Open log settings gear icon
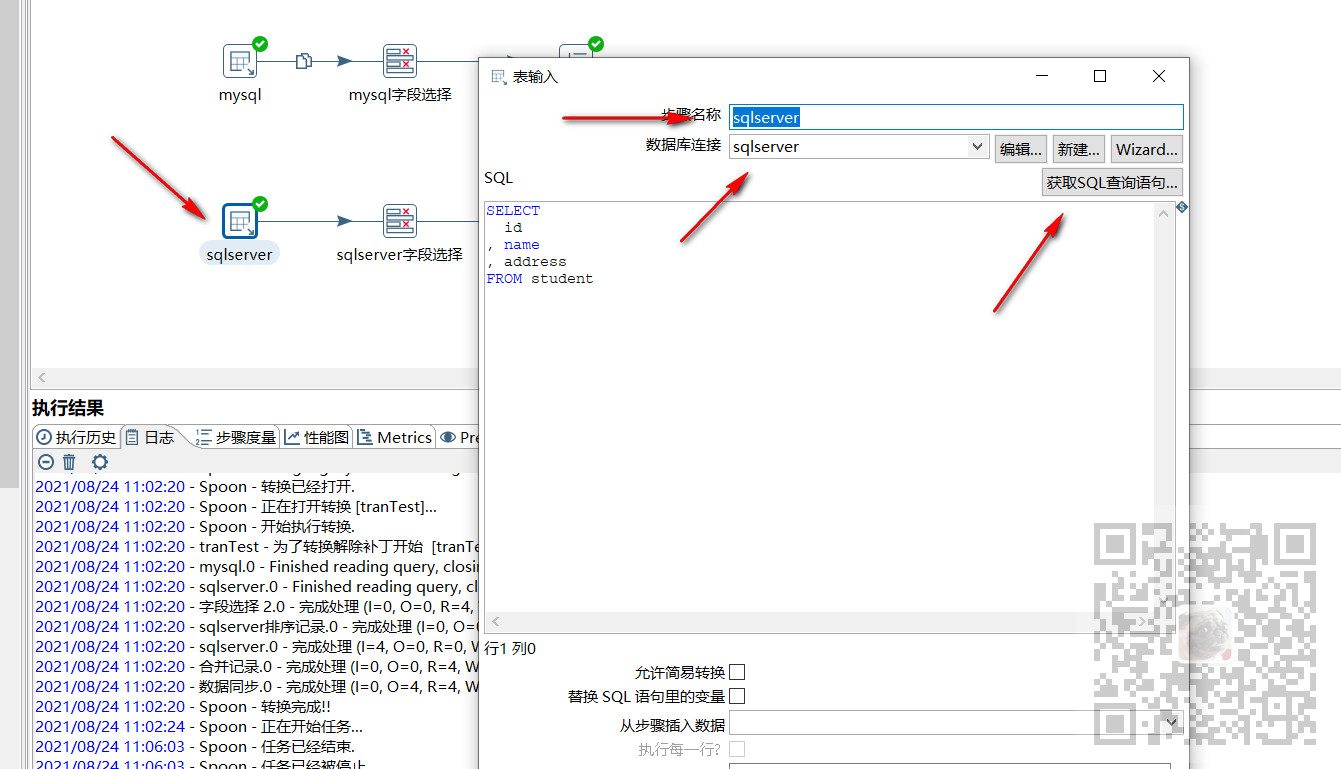The image size is (1341, 769). 100,462
